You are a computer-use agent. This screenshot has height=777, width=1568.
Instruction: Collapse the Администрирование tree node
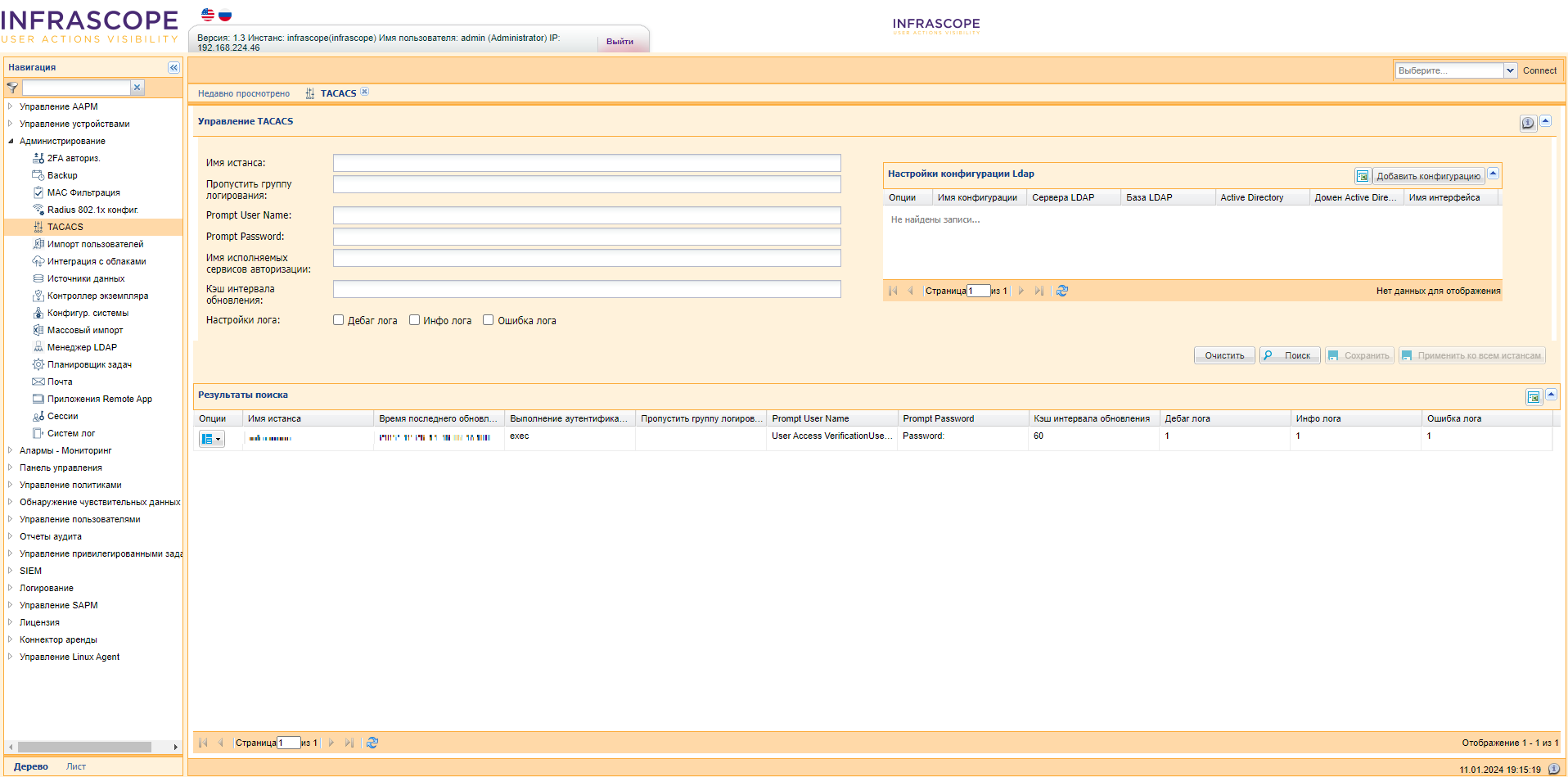tap(11, 141)
